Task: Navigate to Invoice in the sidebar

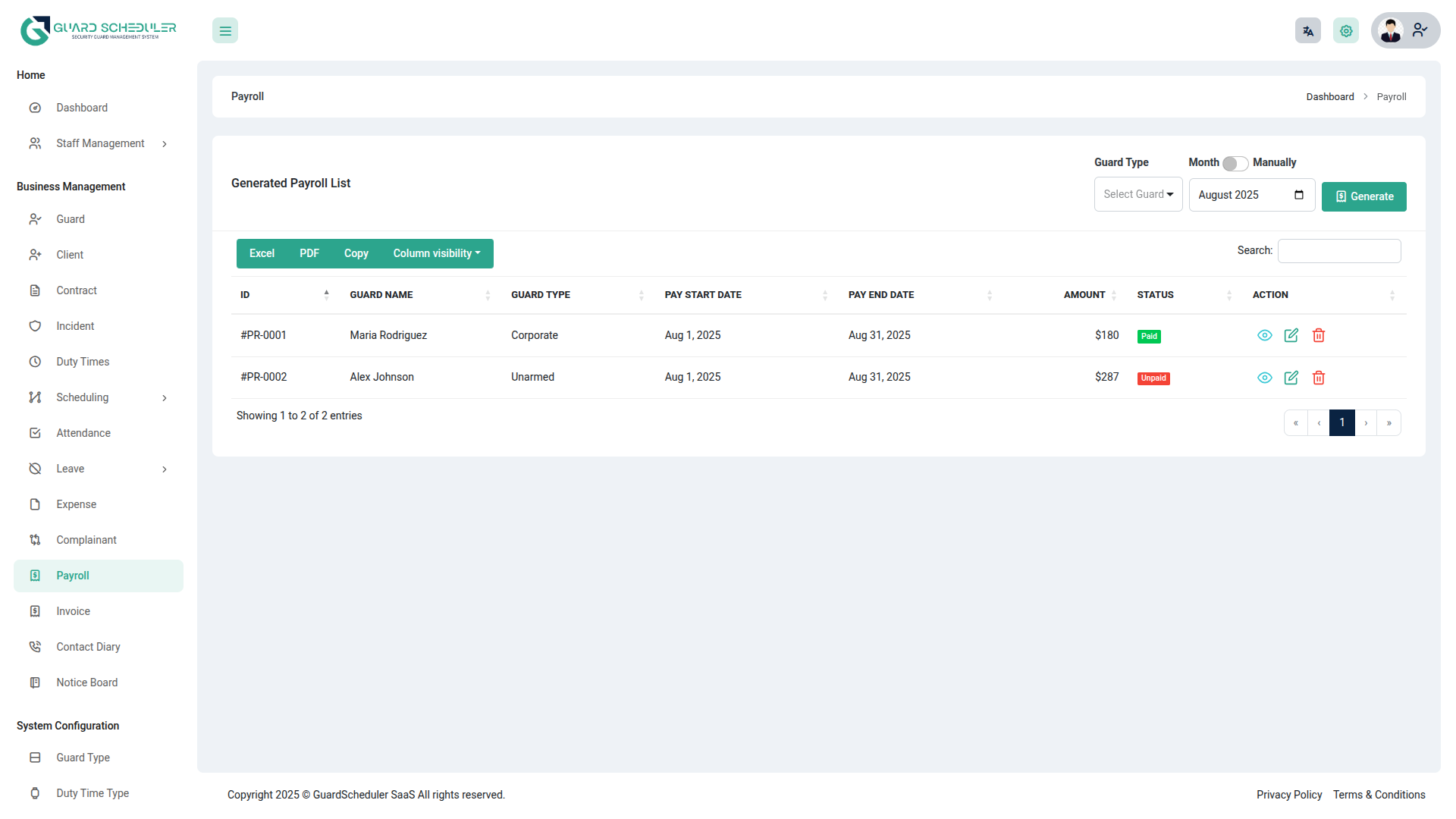Action: coord(73,610)
